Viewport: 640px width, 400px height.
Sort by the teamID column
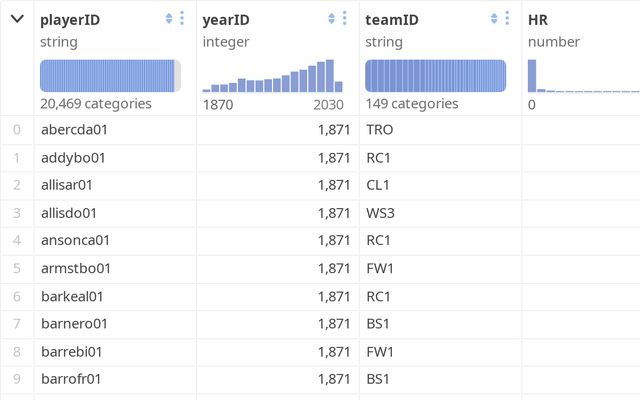tap(494, 19)
